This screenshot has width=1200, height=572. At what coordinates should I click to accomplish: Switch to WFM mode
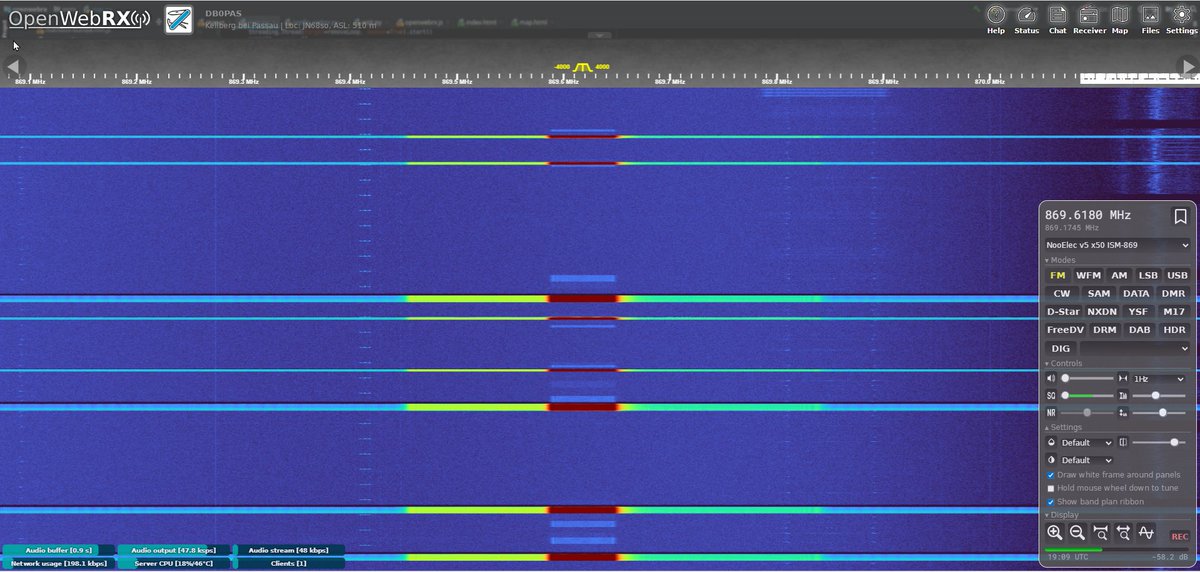tap(1088, 275)
